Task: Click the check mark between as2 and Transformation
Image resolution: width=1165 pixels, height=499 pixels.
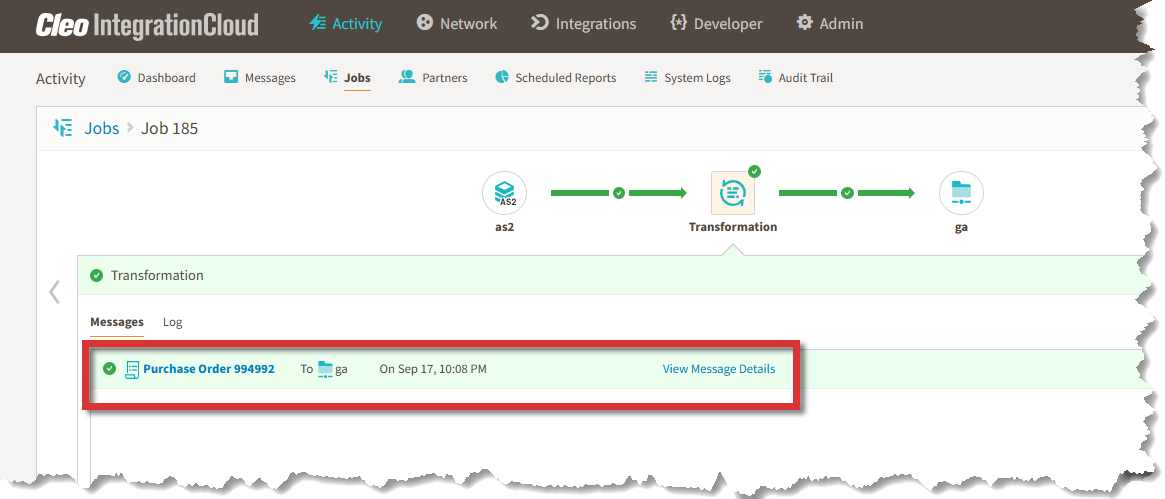Action: coord(619,193)
